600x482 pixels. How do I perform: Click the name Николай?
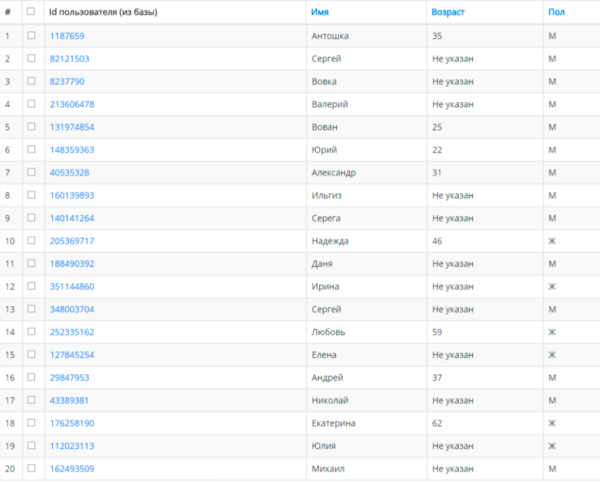pos(330,400)
